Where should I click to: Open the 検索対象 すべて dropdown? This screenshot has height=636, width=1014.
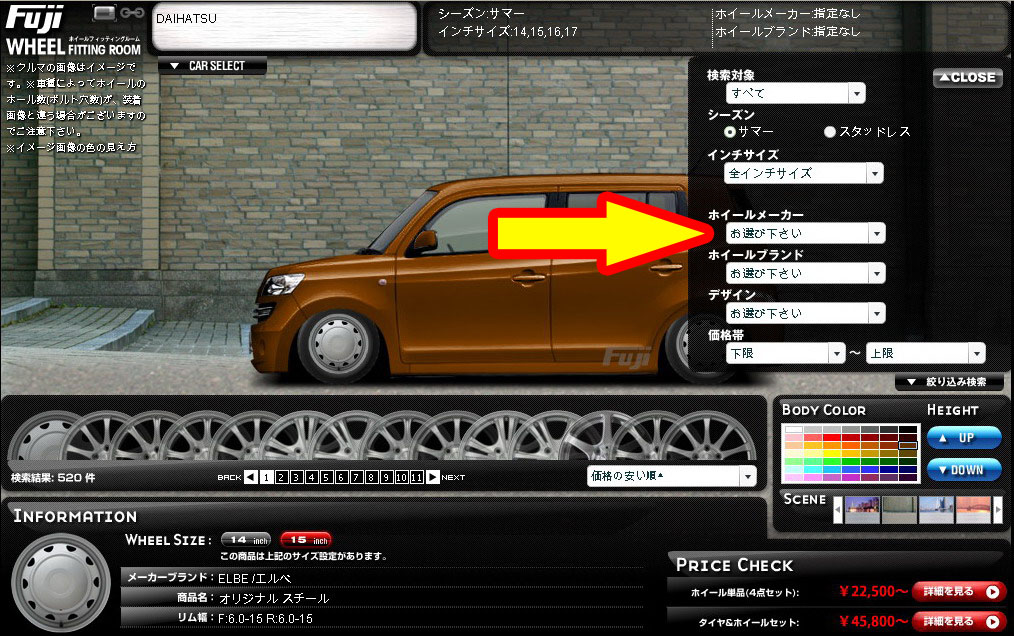coord(795,93)
